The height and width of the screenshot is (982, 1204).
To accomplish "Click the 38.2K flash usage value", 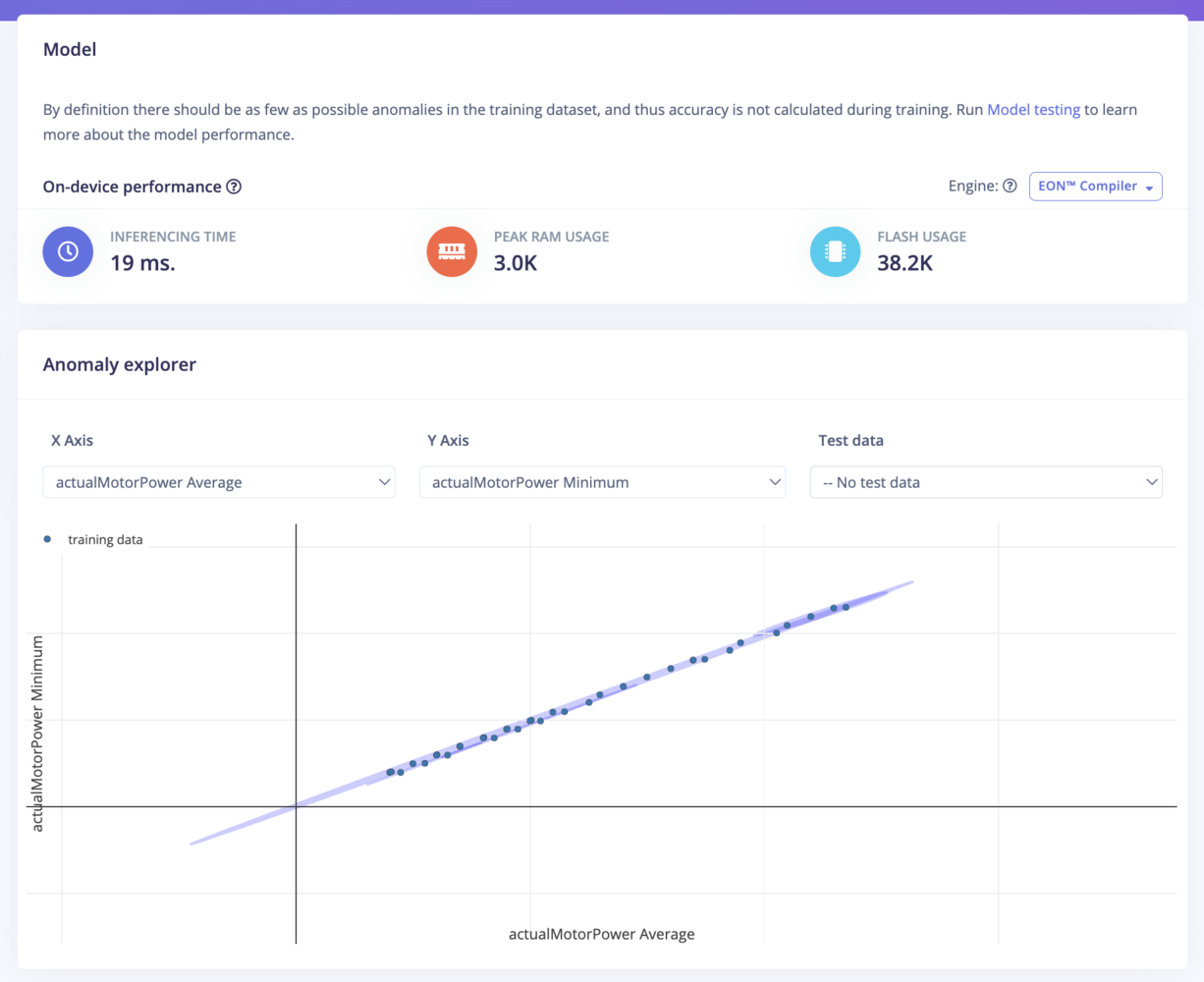I will [x=904, y=262].
